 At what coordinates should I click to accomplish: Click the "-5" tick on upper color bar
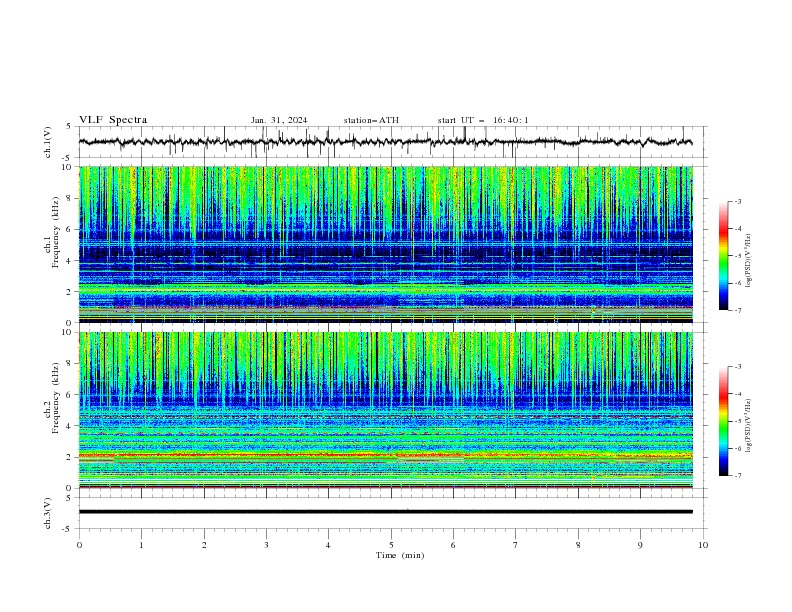pos(737,256)
